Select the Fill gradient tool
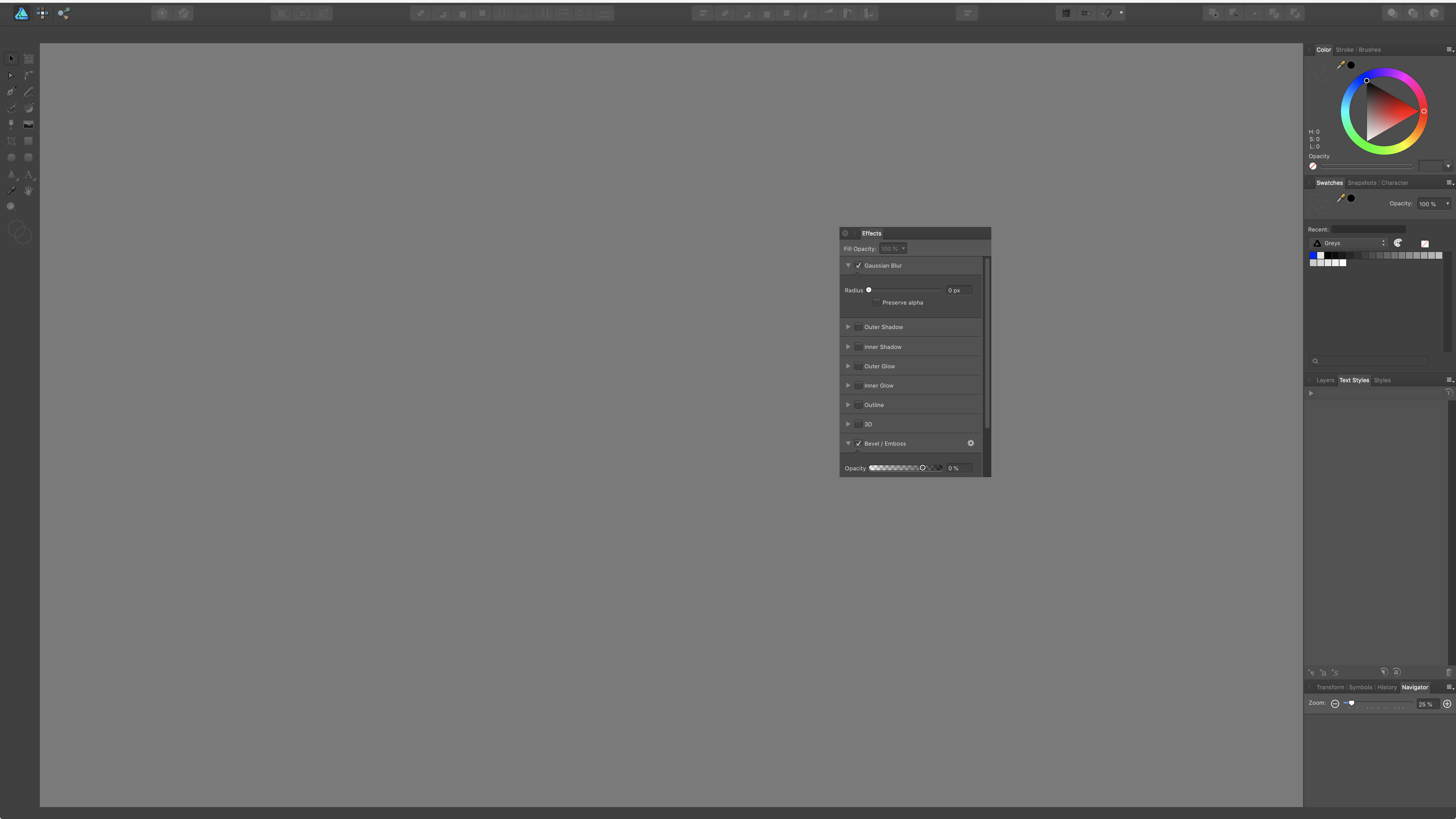Image resolution: width=1456 pixels, height=819 pixels. tap(29, 108)
